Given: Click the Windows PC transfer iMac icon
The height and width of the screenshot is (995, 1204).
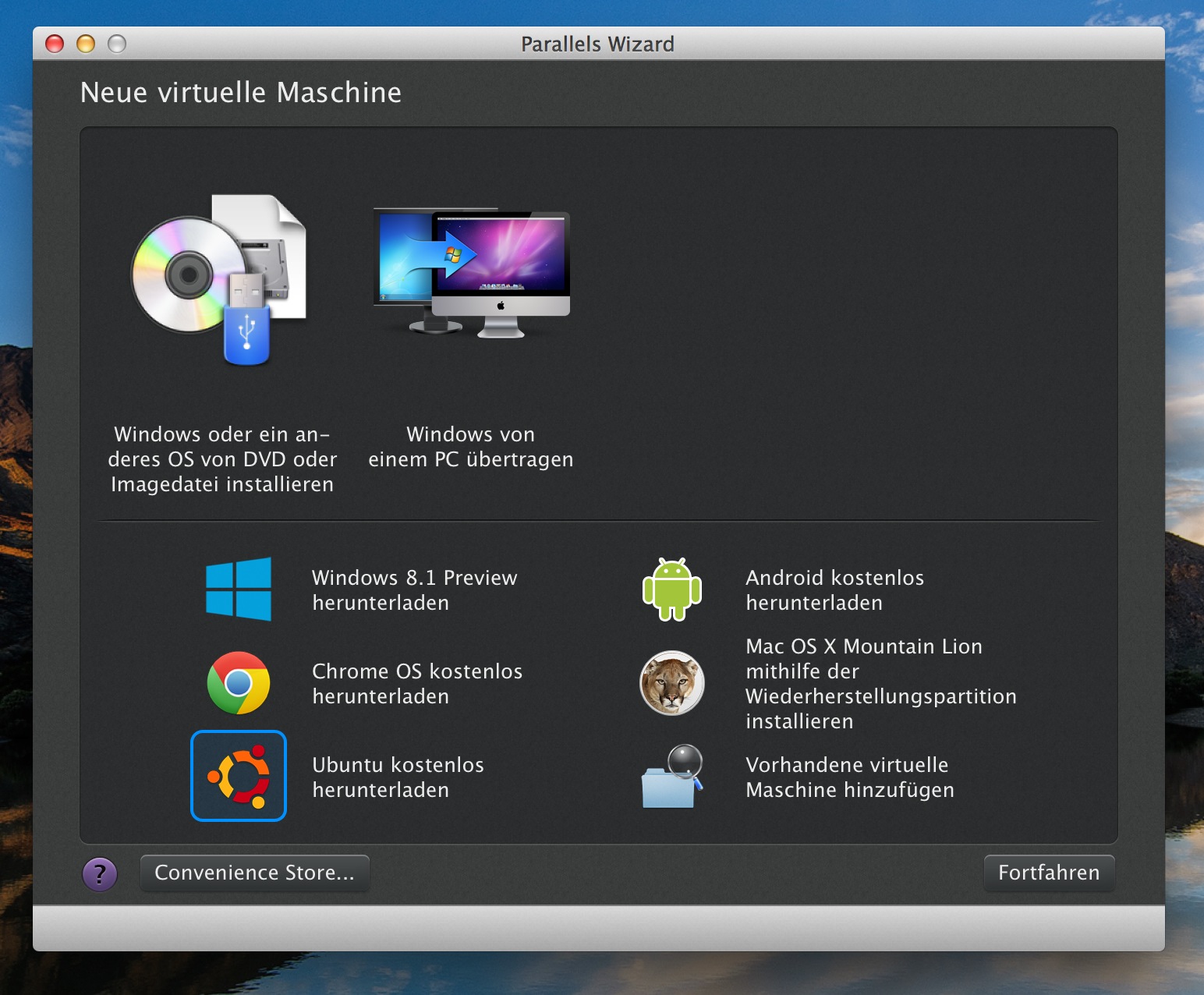Looking at the screenshot, I should click(x=471, y=273).
